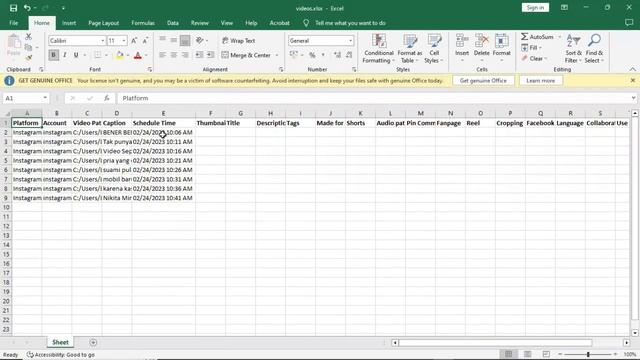Open the Clear dropdown in Editing

coord(534,58)
